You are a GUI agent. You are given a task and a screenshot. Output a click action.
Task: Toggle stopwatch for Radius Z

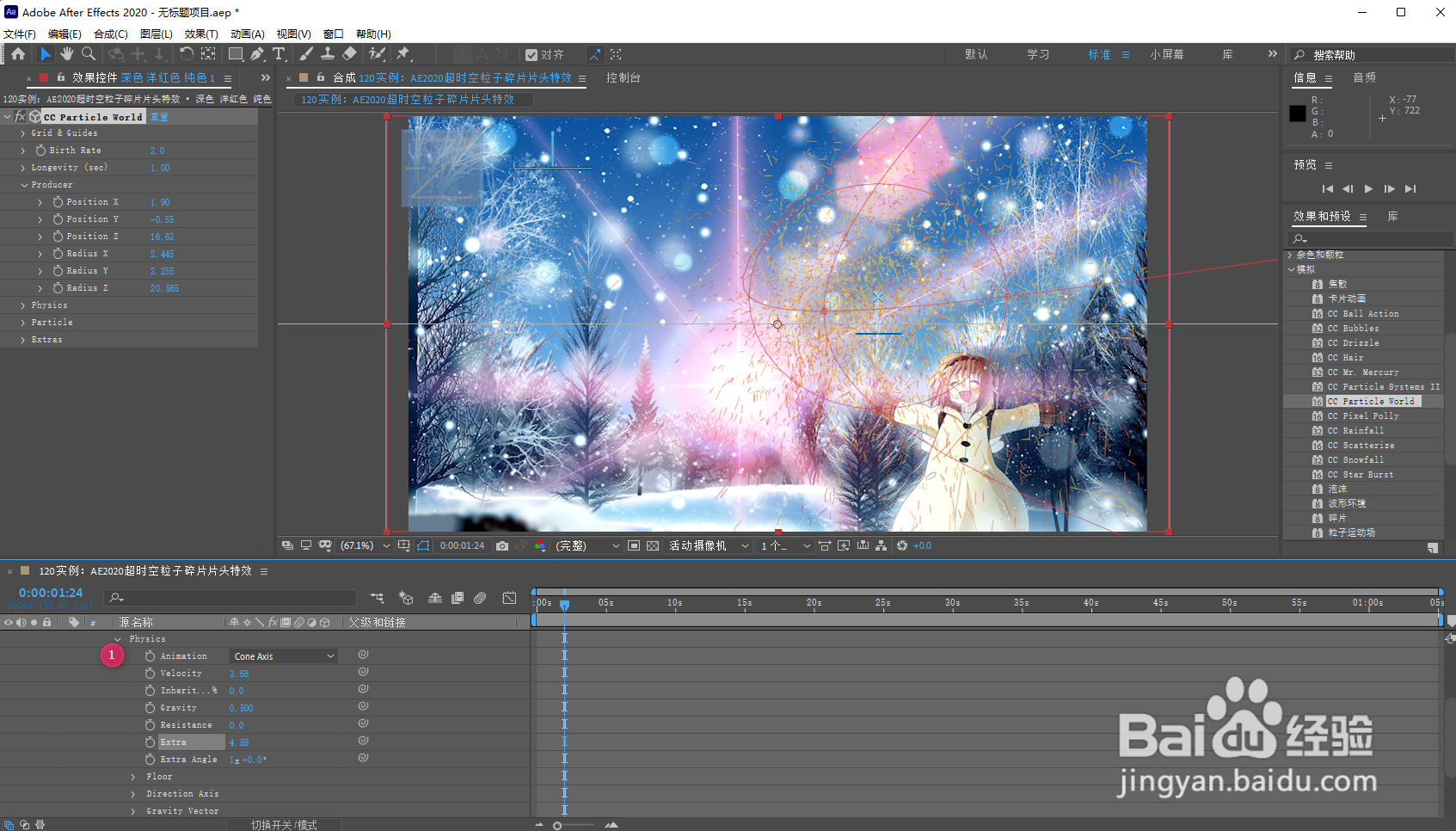pyautogui.click(x=58, y=288)
